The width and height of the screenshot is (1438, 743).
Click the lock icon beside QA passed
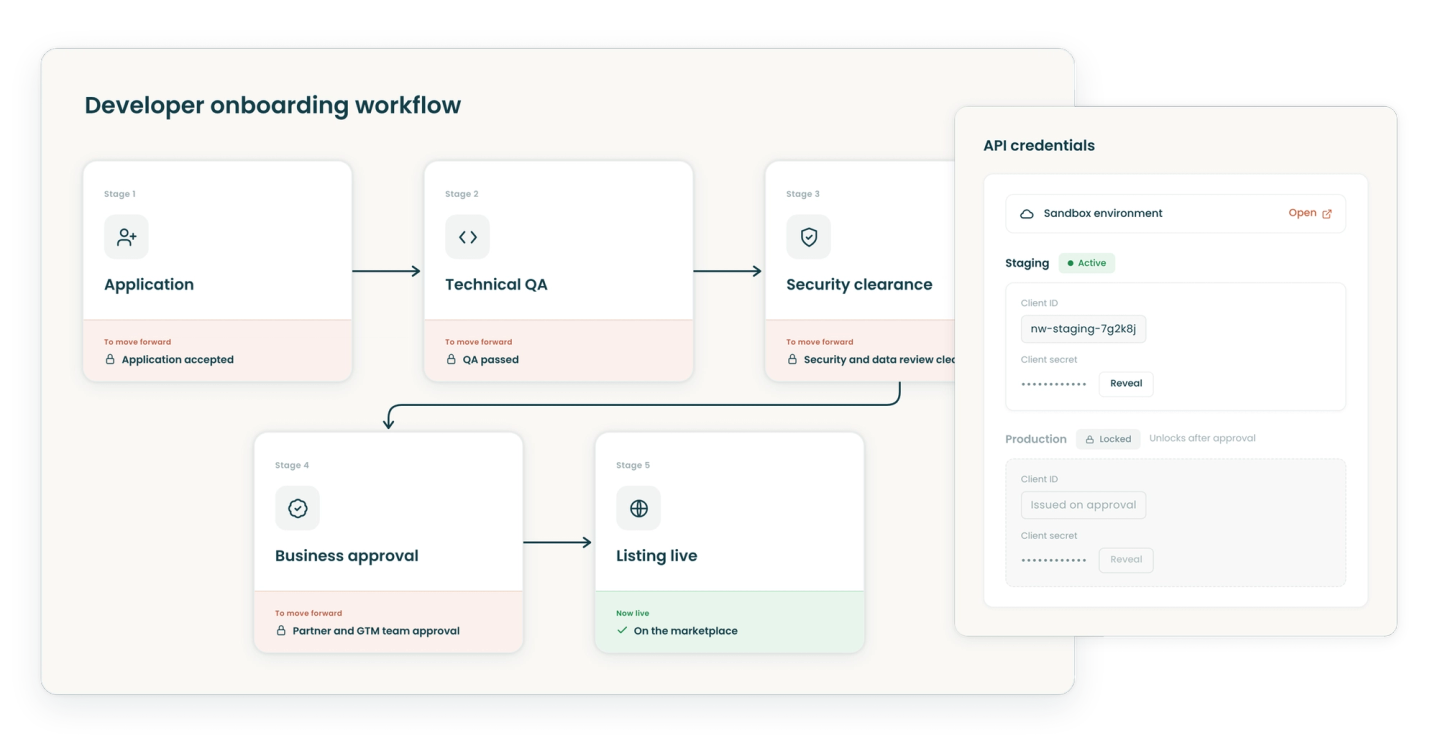(x=451, y=359)
